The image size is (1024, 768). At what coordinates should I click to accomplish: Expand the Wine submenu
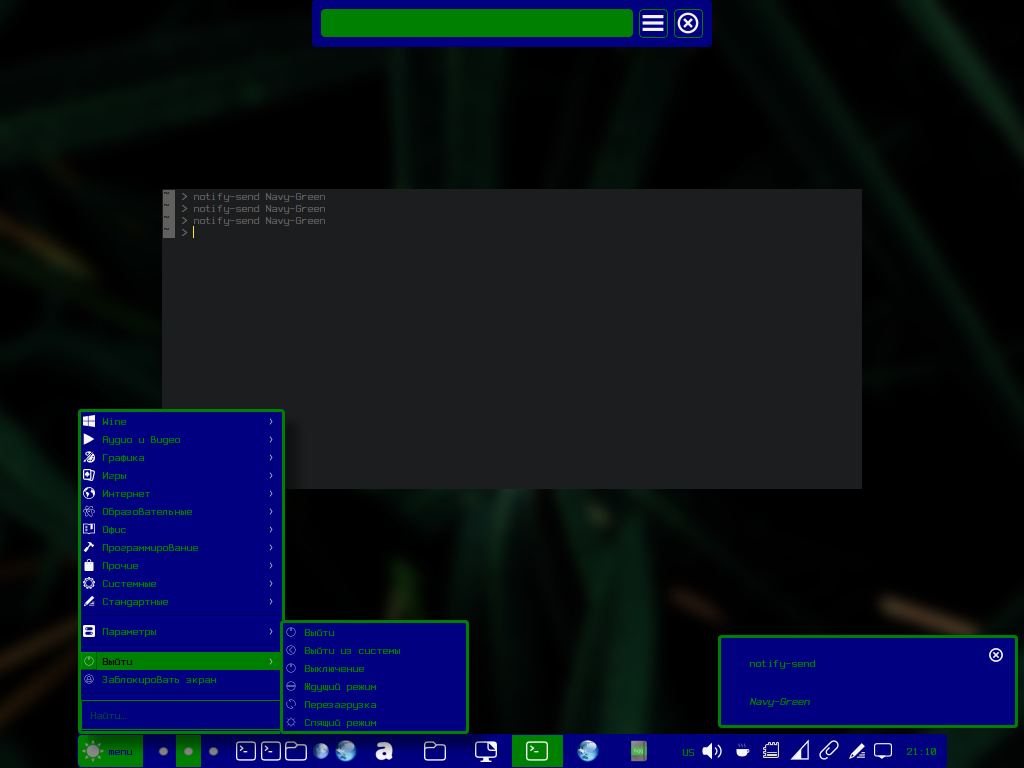pyautogui.click(x=180, y=422)
